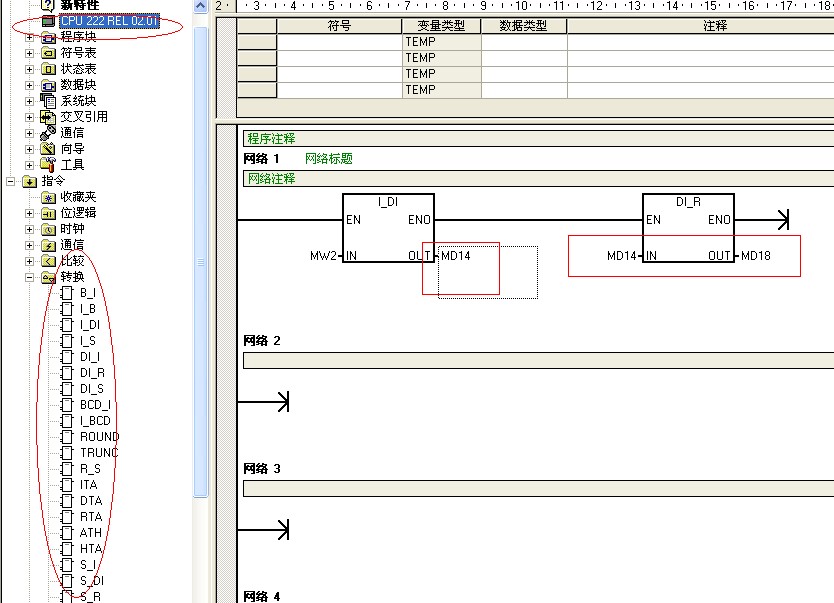This screenshot has width=834, height=603.
Task: Expand the 位逻辑 instruction folder
Action: (x=30, y=213)
